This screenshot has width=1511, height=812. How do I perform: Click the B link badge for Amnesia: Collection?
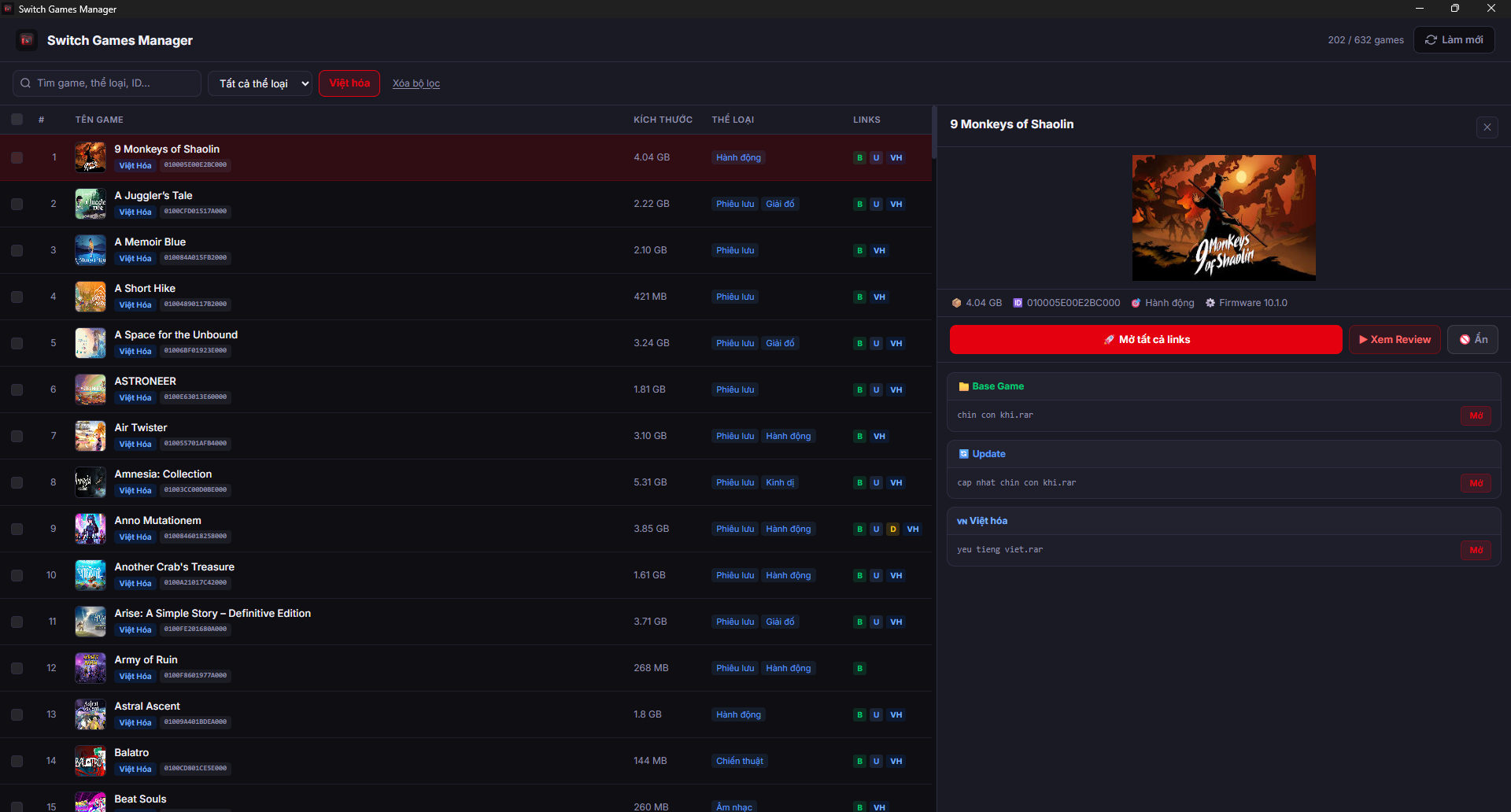tap(859, 483)
